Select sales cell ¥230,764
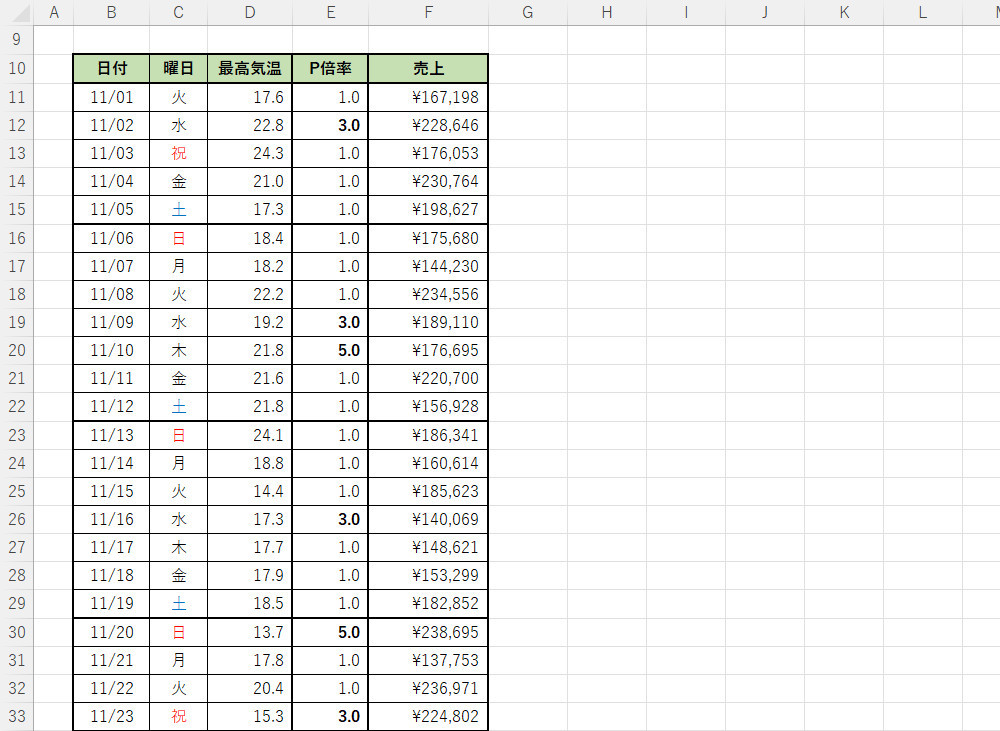The height and width of the screenshot is (731, 1000). [429, 181]
